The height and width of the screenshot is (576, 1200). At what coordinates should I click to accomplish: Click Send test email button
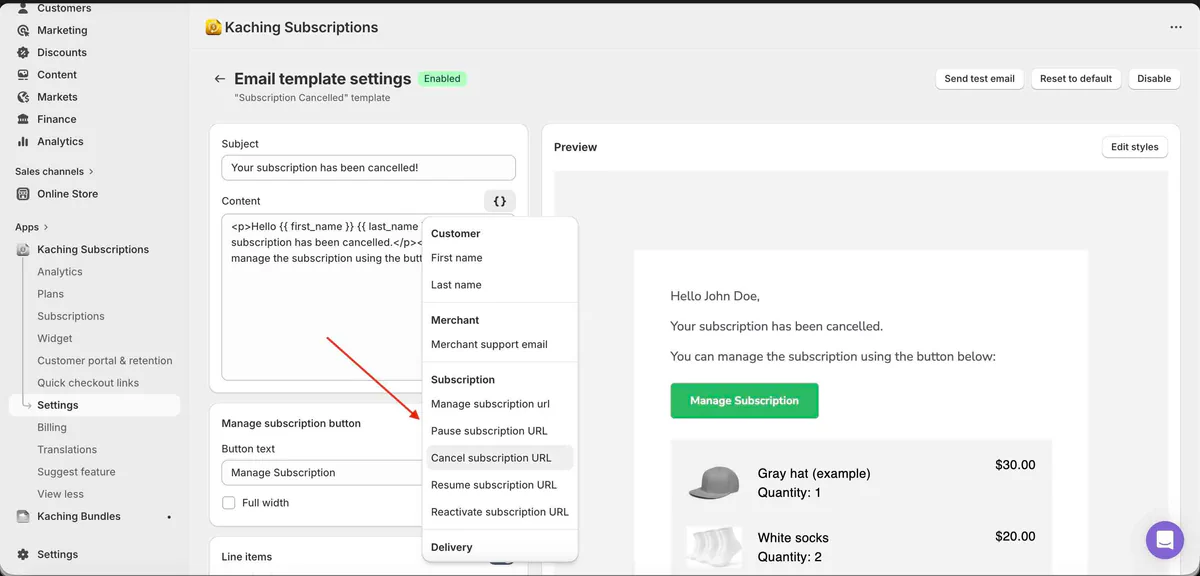point(979,79)
